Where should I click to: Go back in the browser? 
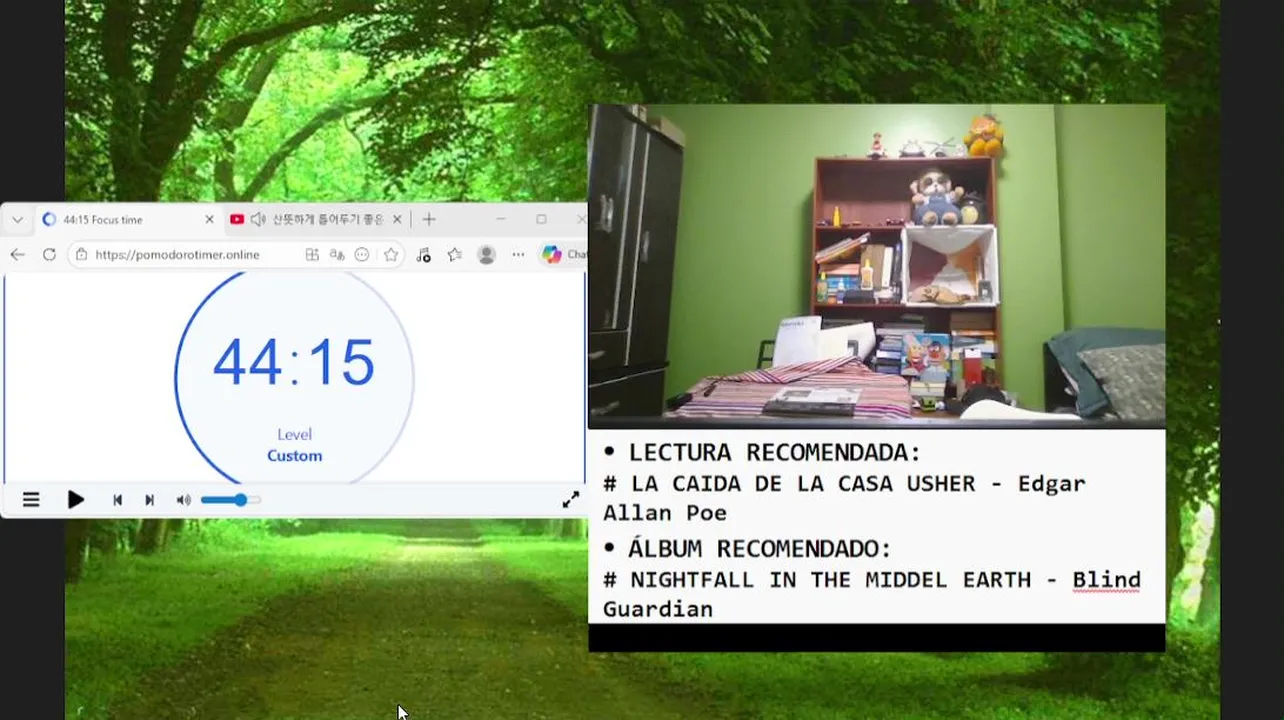tap(17, 255)
